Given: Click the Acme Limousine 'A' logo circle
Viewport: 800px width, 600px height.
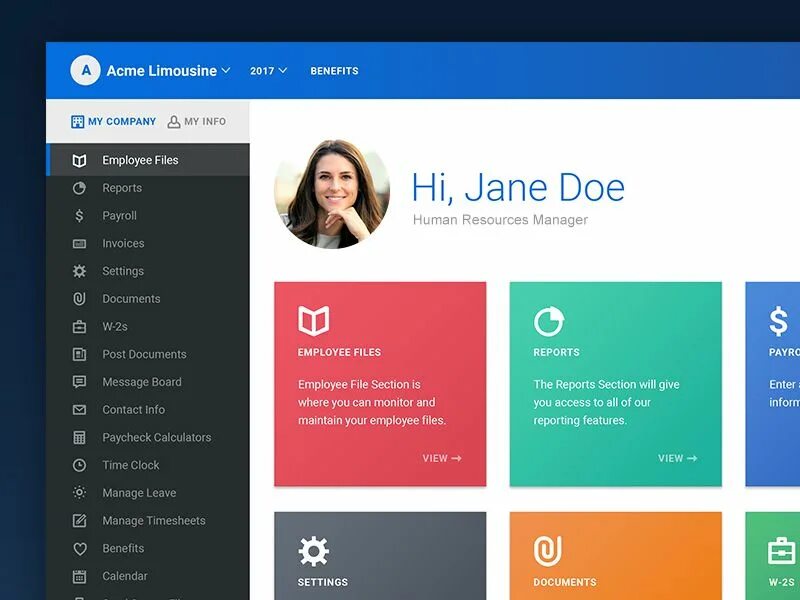Looking at the screenshot, I should [85, 70].
